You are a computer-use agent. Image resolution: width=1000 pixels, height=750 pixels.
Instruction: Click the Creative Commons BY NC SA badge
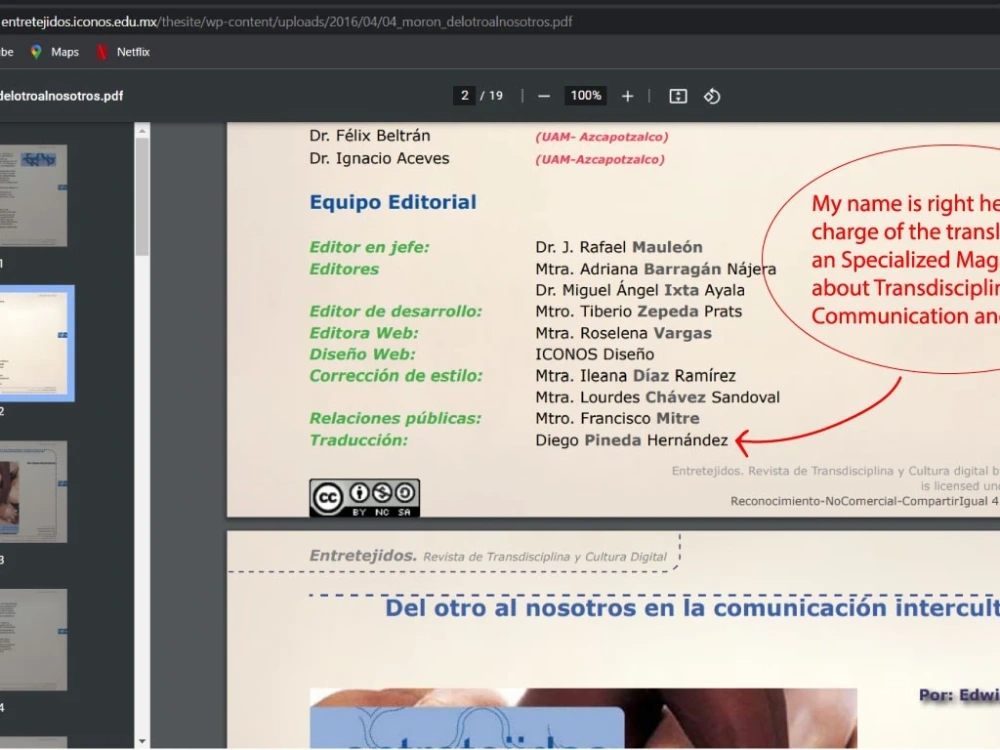364,497
